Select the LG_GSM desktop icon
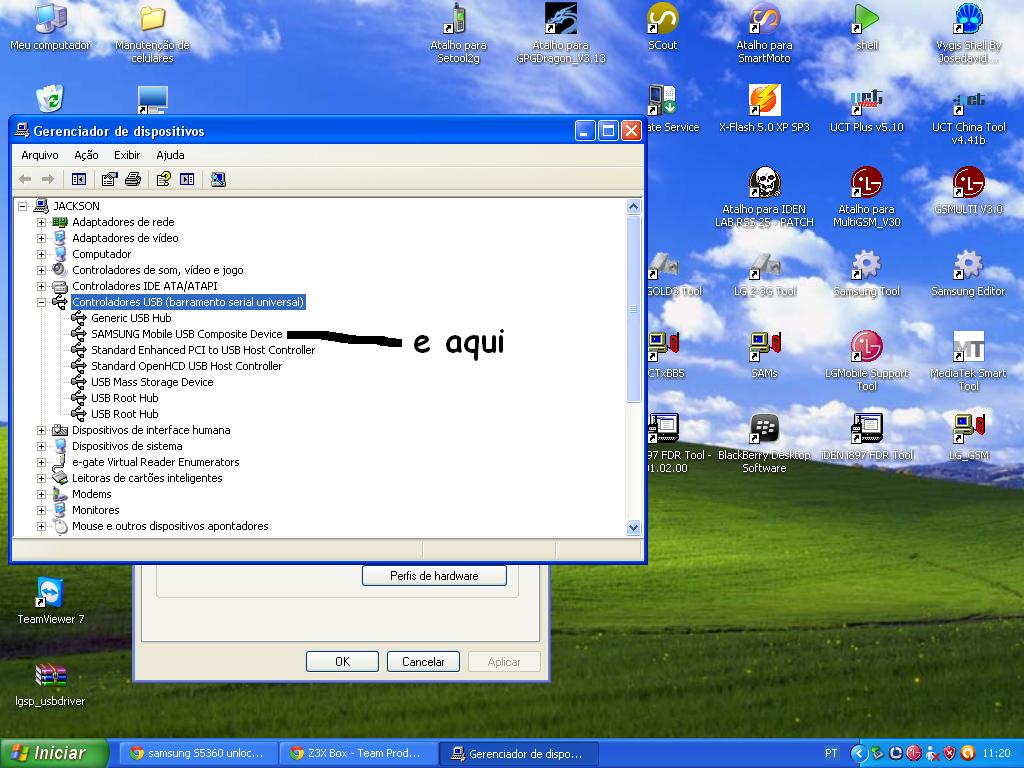Viewport: 1024px width, 768px height. coord(968,438)
